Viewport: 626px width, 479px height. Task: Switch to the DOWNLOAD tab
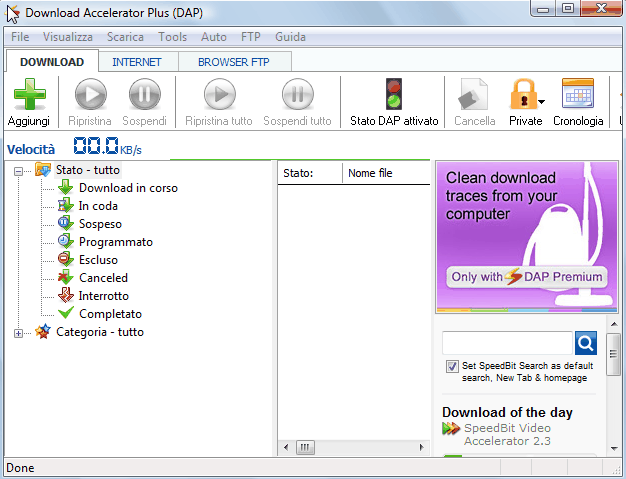(52, 62)
